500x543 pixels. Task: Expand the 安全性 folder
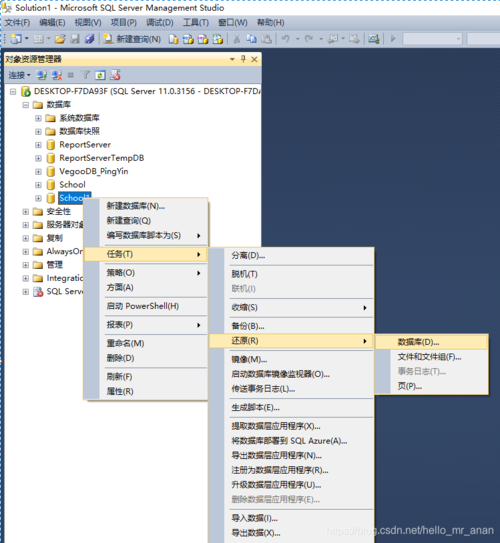click(26, 212)
